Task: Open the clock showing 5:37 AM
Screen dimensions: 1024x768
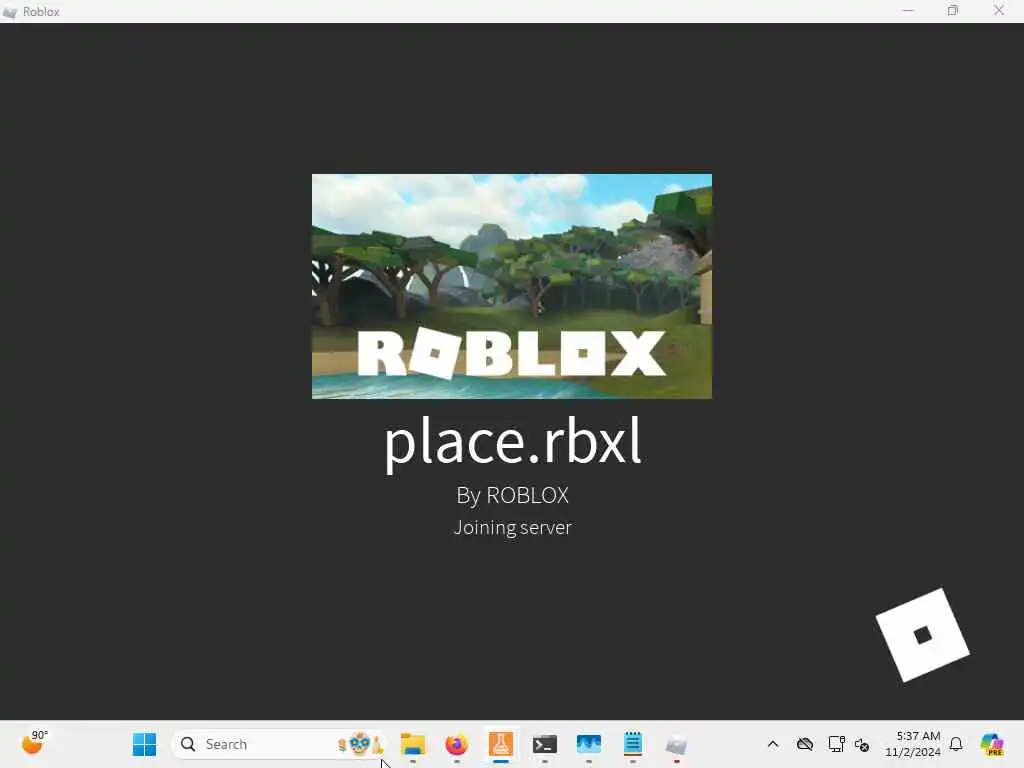Action: 913,744
